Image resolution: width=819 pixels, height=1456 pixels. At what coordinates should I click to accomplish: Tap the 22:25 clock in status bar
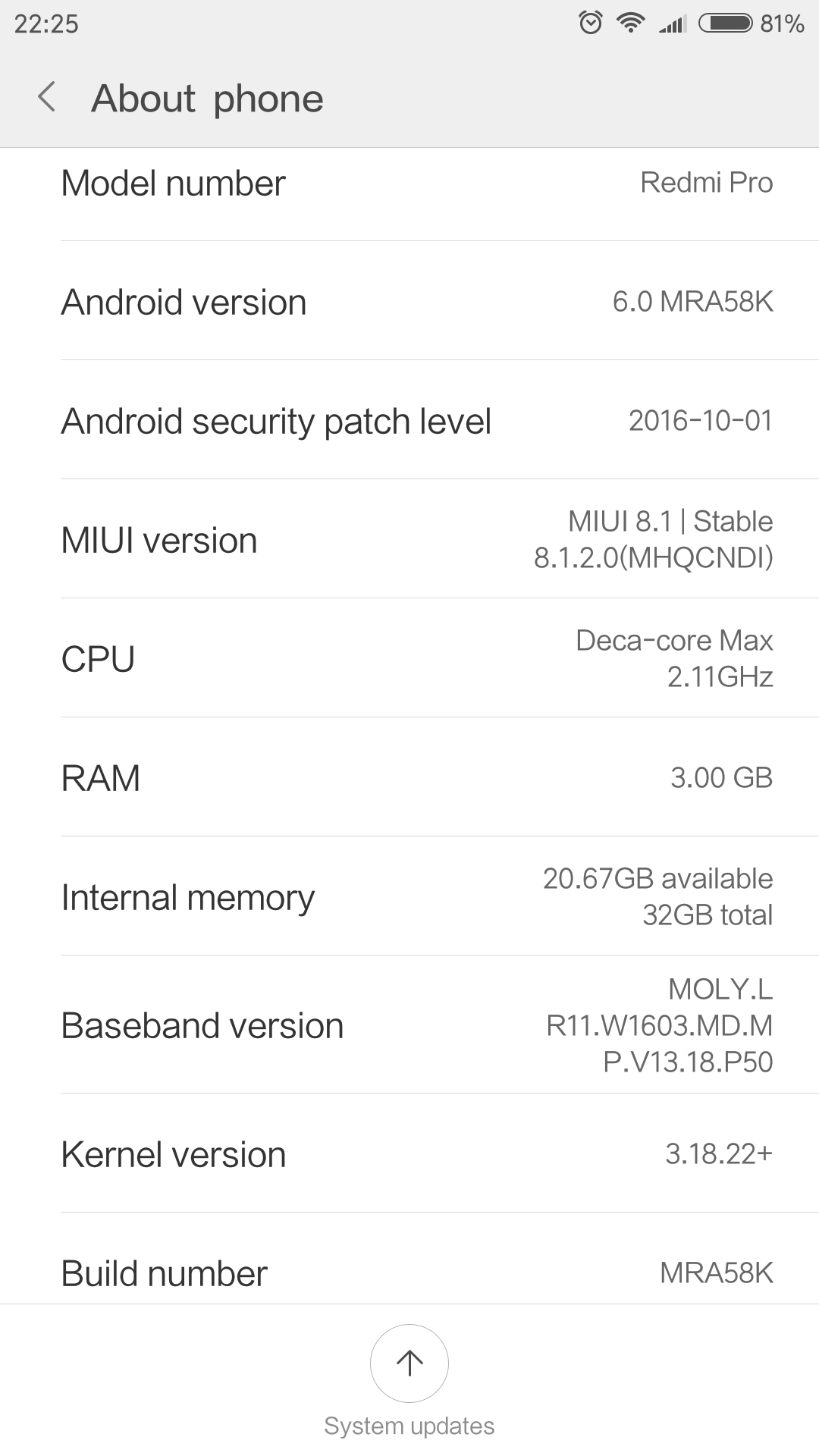click(46, 24)
